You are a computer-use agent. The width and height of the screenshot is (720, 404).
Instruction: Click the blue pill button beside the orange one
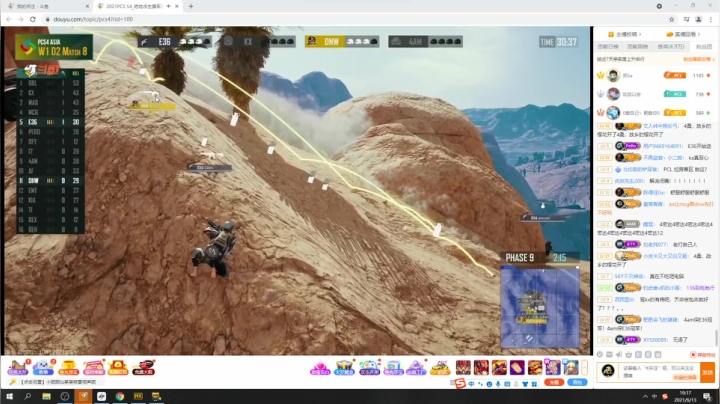point(577,382)
